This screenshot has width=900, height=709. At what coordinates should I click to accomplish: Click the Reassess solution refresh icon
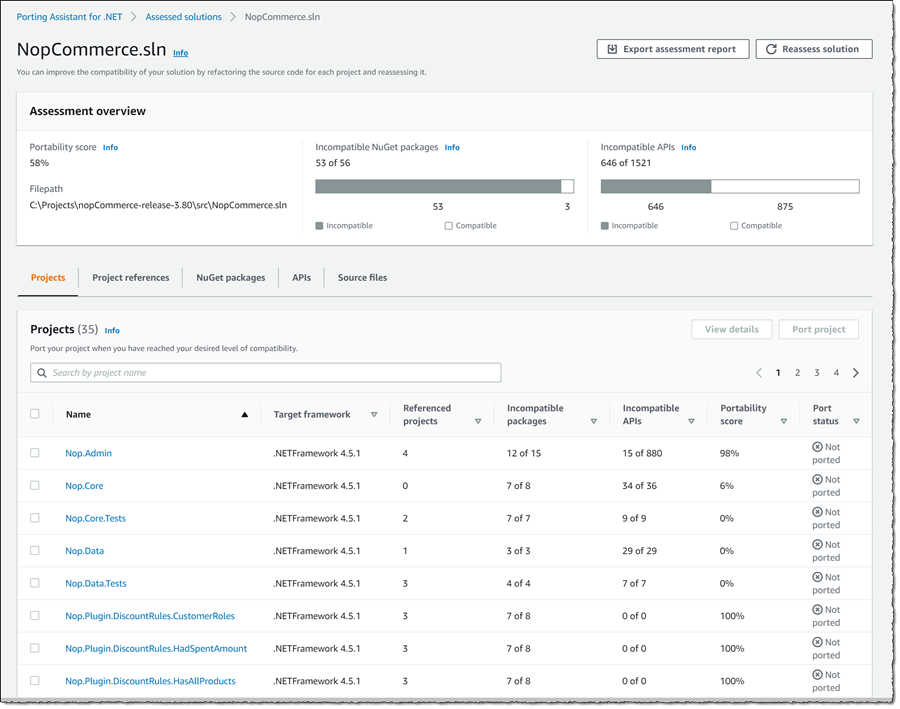pos(771,49)
